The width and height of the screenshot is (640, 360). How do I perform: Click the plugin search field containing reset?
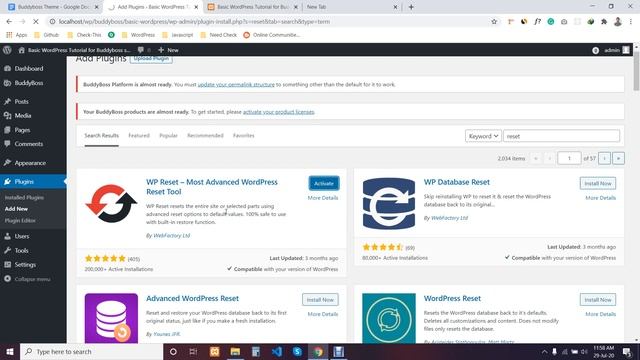click(x=561, y=136)
